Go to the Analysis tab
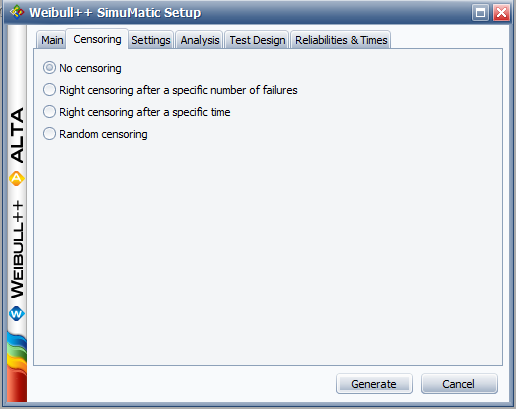 [x=200, y=40]
